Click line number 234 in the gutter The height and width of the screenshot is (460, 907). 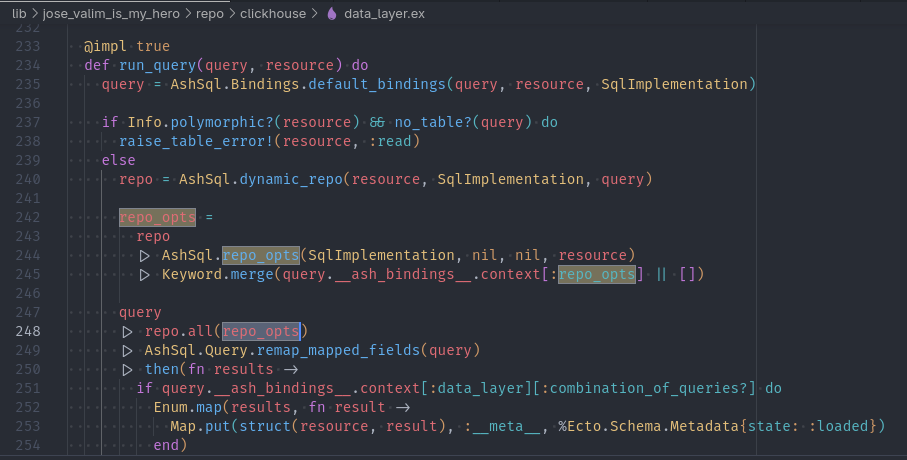point(28,65)
